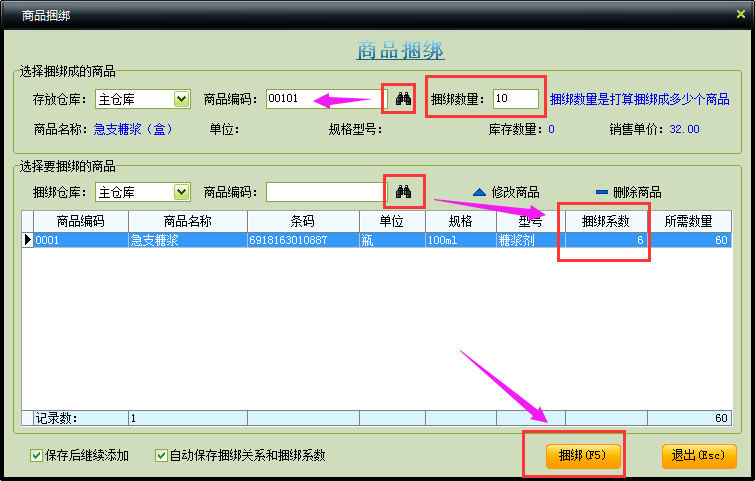Click the 修改商品 label
The height and width of the screenshot is (481, 755).
[x=515, y=193]
